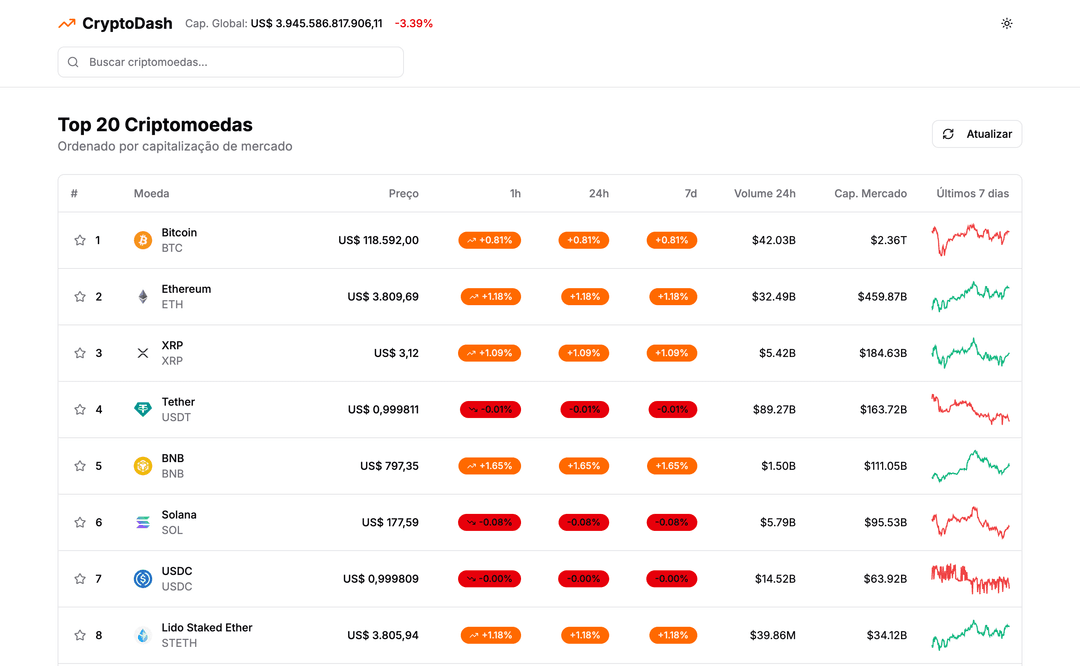The image size is (1080, 666).
Task: Open XRP's 7-day sparkline chart
Action: pos(970,353)
